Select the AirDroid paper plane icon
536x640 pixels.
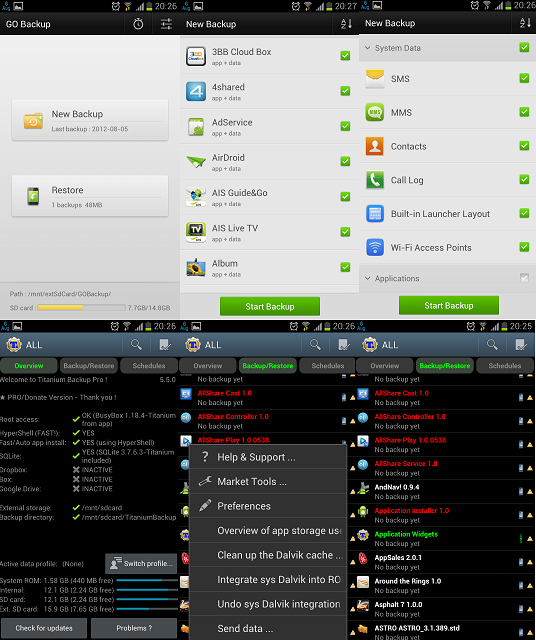click(x=196, y=162)
